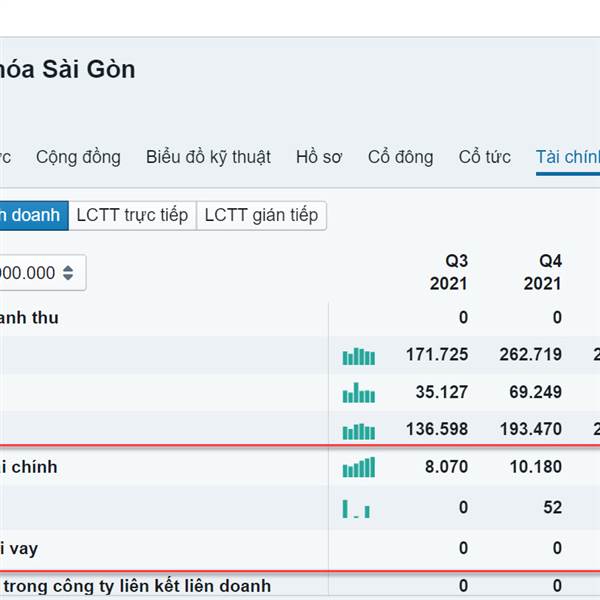Screen dimensions: 600x600
Task: Open the bar chart for the 8.070 row
Action: (359, 467)
